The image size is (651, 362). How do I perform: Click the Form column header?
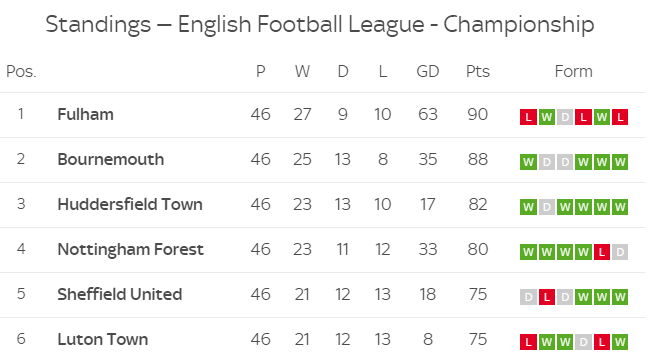click(x=573, y=71)
